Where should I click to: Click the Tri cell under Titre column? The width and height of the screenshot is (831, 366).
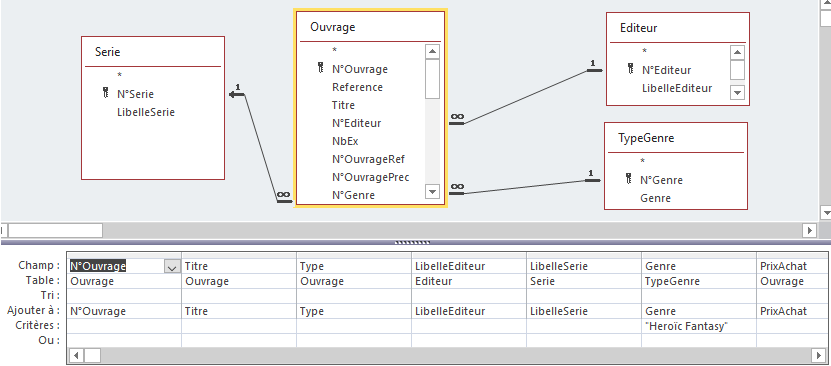click(238, 296)
